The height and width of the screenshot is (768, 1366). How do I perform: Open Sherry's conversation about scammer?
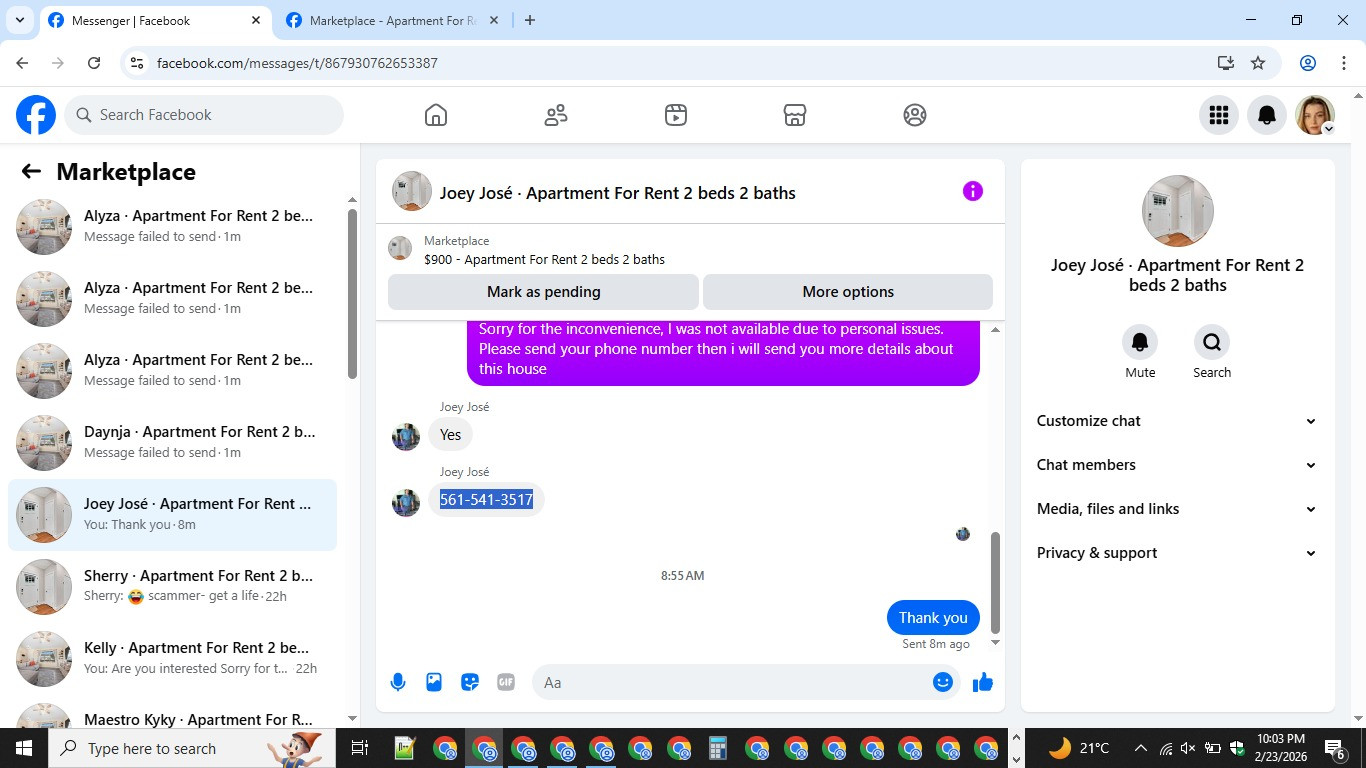point(172,586)
